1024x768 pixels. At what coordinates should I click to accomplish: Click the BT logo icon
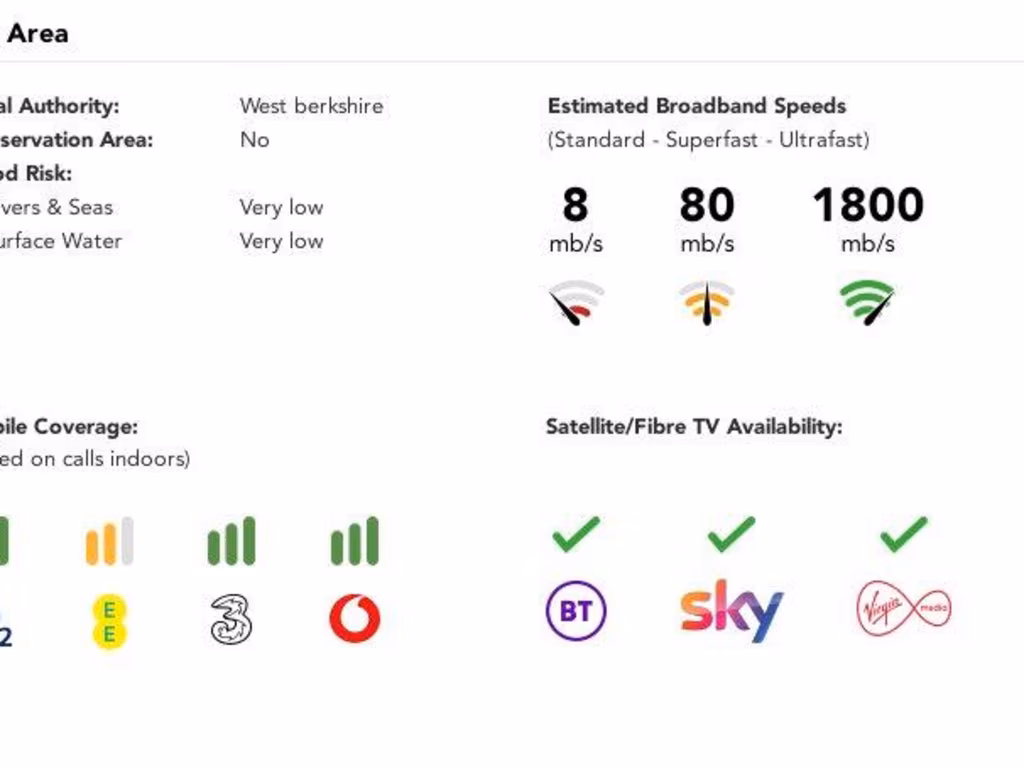pos(576,610)
